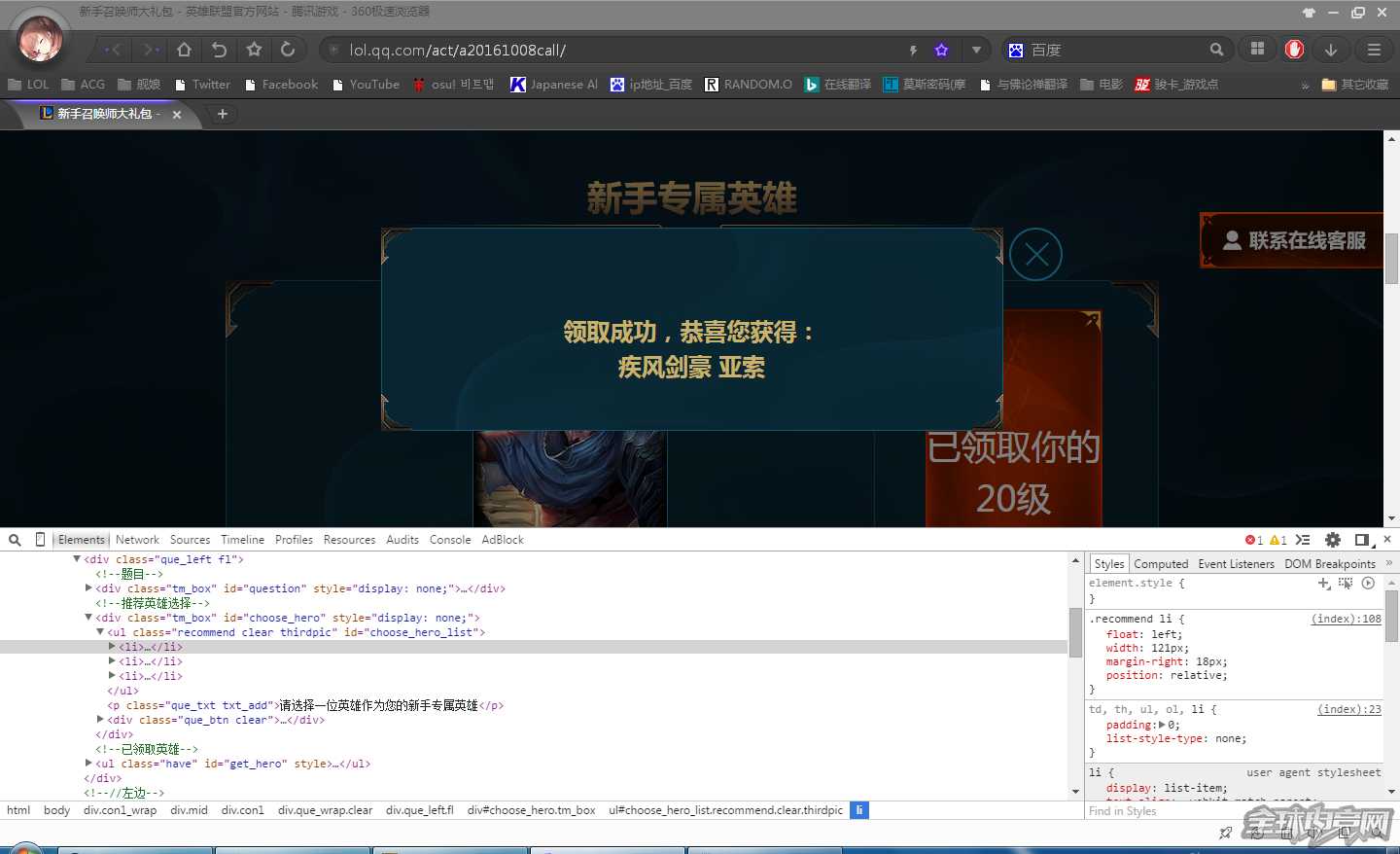Change DevTools dock position via dock icon

(1362, 540)
